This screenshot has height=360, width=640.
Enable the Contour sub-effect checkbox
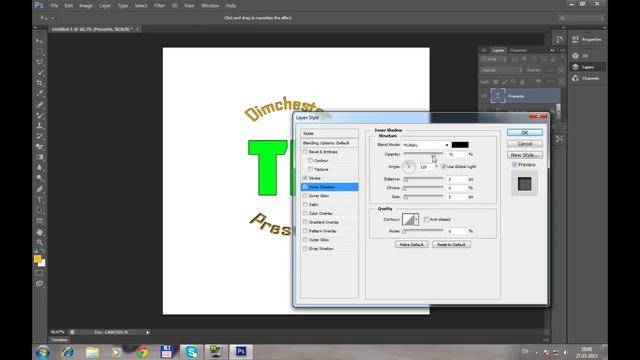coord(310,160)
